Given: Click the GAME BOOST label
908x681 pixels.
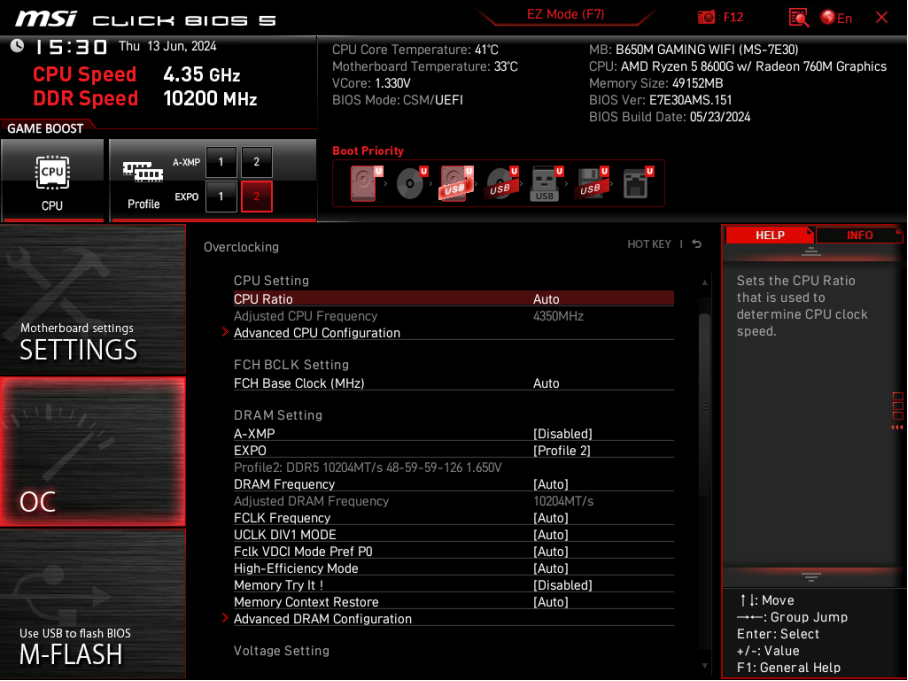Looking at the screenshot, I should [45, 129].
